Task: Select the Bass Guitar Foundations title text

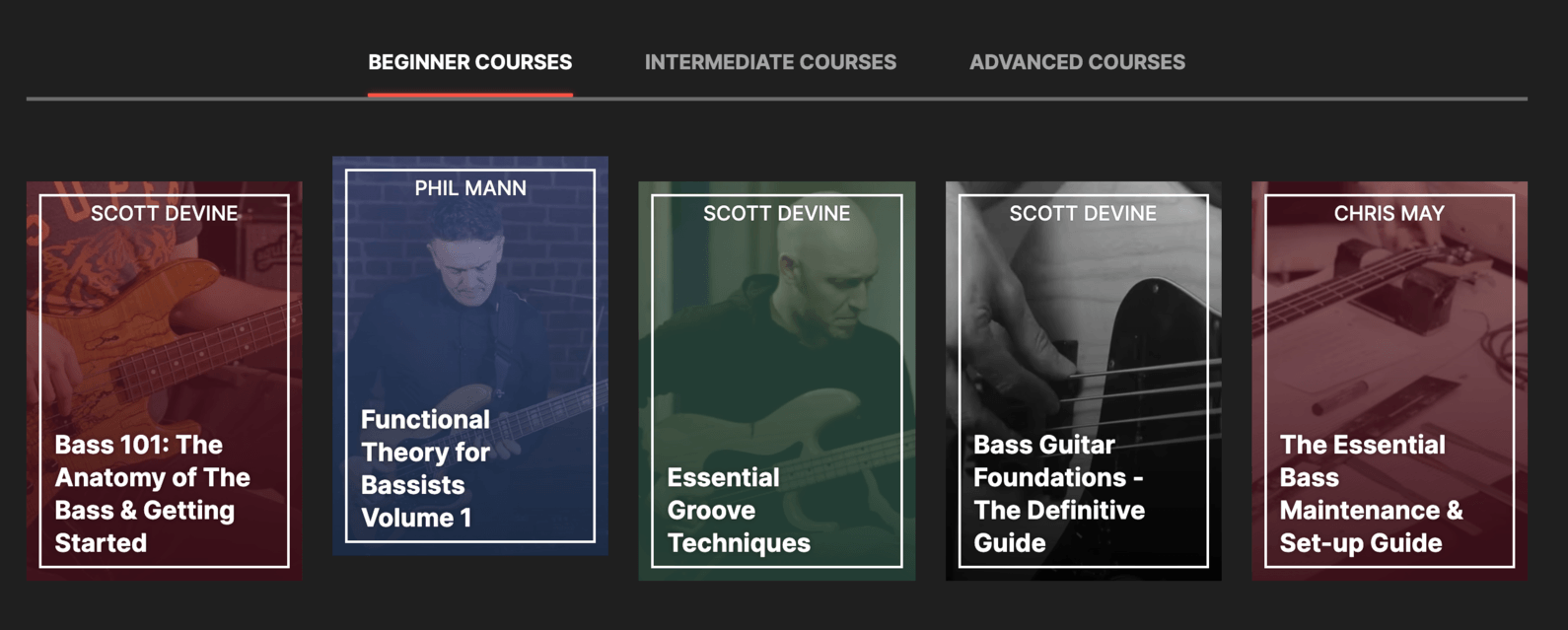Action: (1058, 493)
